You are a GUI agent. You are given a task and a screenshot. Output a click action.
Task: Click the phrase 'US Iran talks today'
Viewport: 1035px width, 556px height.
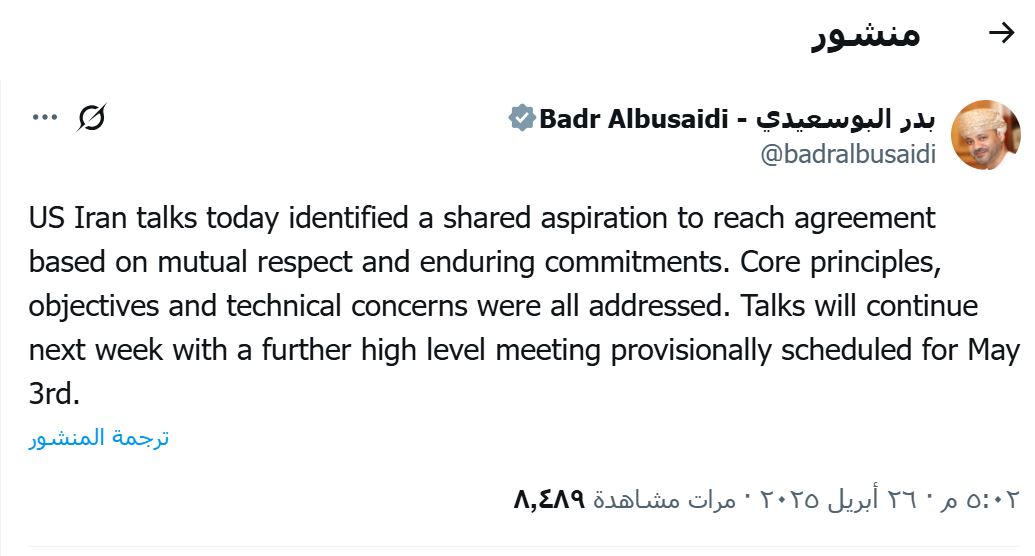pyautogui.click(x=154, y=218)
